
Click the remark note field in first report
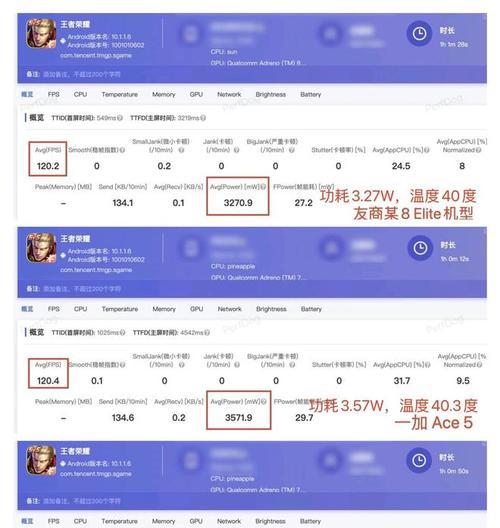click(82, 74)
